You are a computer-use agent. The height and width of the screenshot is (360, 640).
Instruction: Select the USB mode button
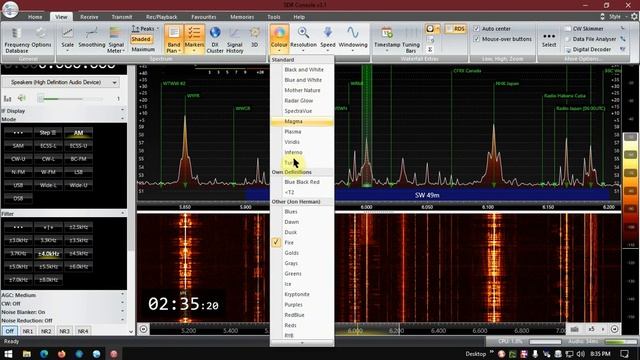[18, 185]
